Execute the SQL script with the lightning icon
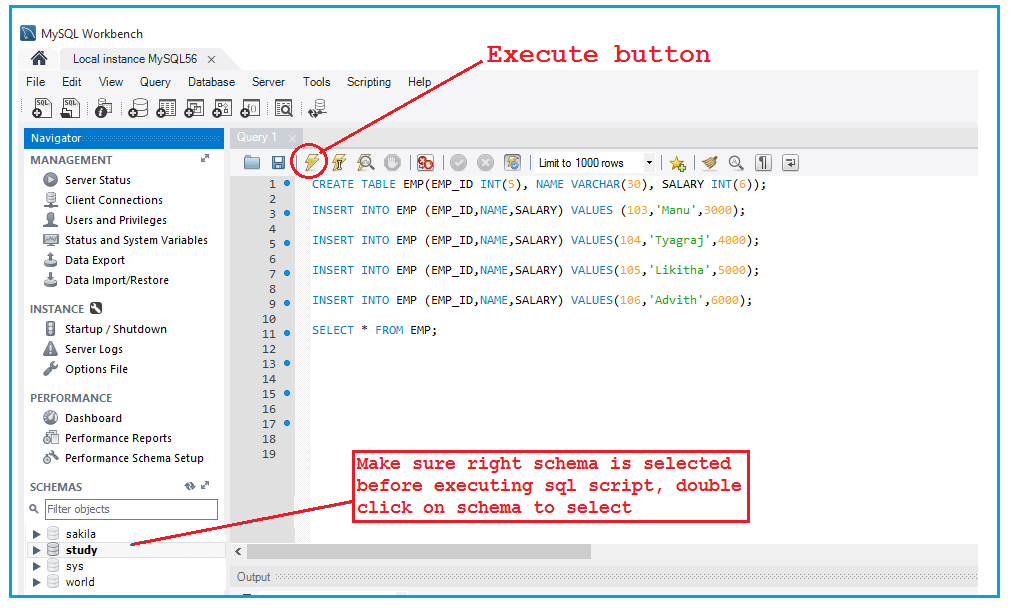This screenshot has height=615, width=1011. pos(312,162)
